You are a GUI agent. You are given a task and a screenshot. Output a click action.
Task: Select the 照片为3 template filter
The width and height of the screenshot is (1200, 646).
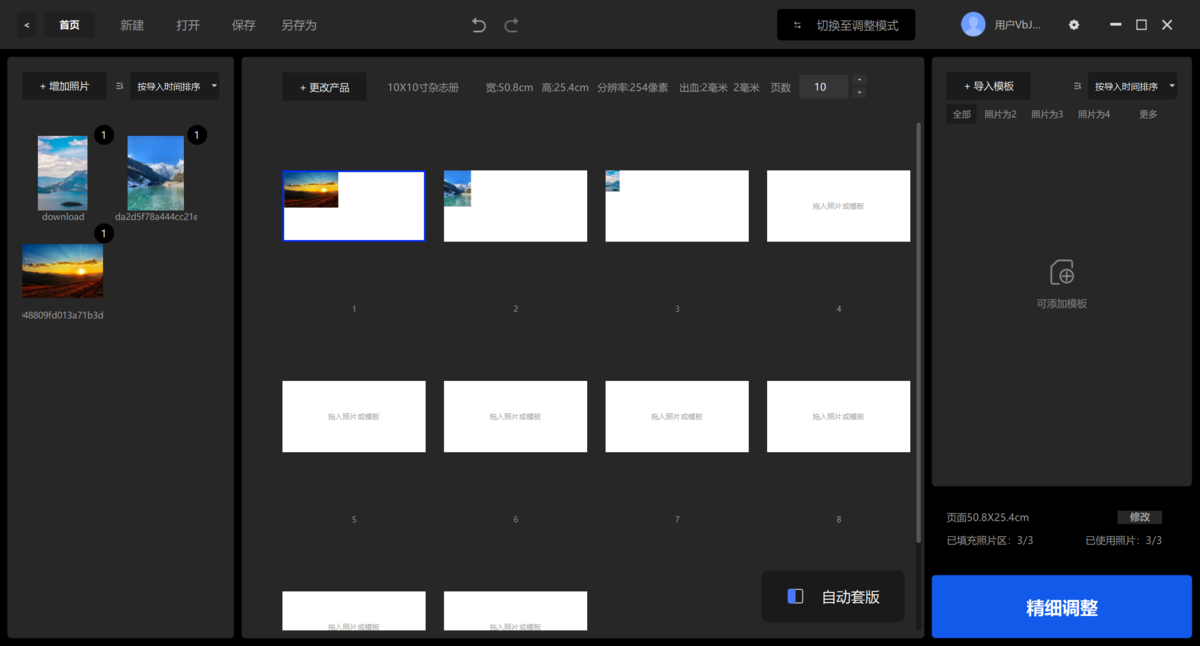(x=1047, y=114)
